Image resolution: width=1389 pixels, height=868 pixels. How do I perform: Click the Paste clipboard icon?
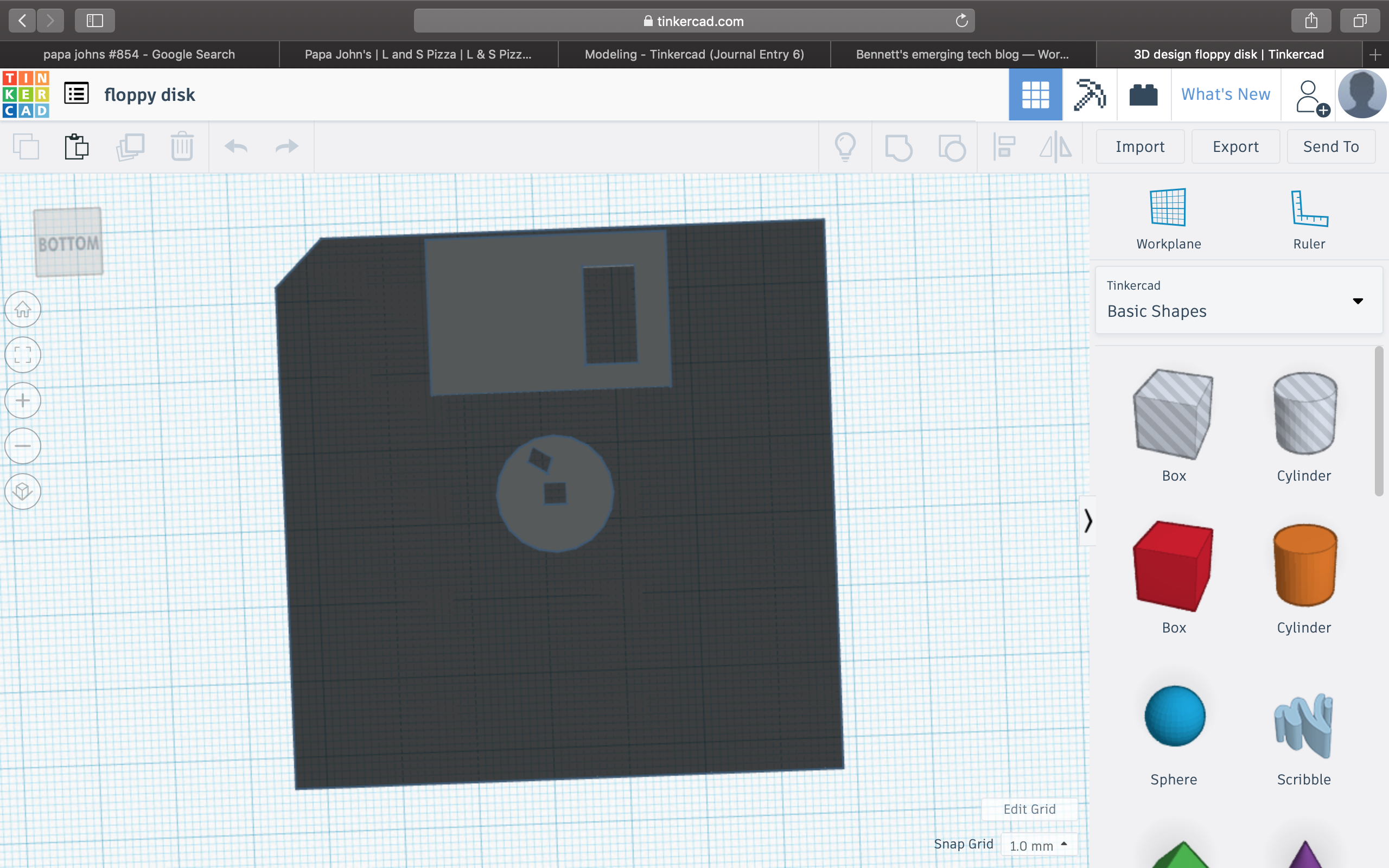point(77,146)
